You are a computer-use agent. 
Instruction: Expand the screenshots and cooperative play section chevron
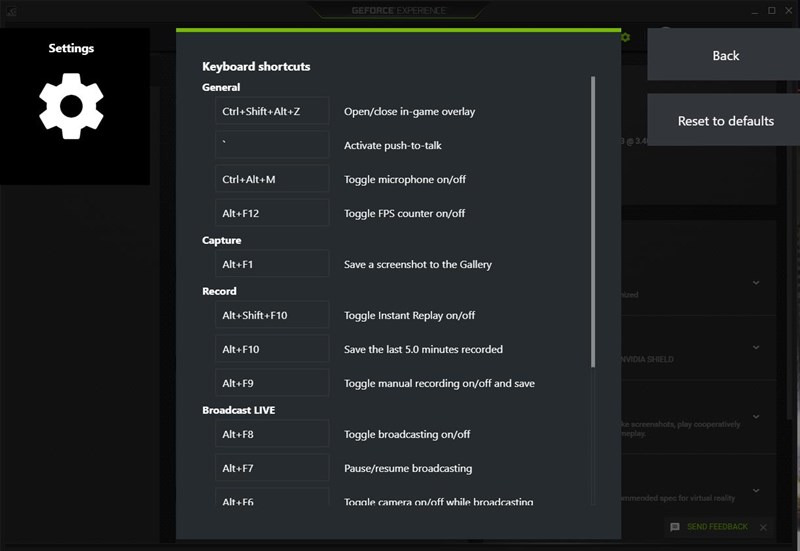[756, 416]
